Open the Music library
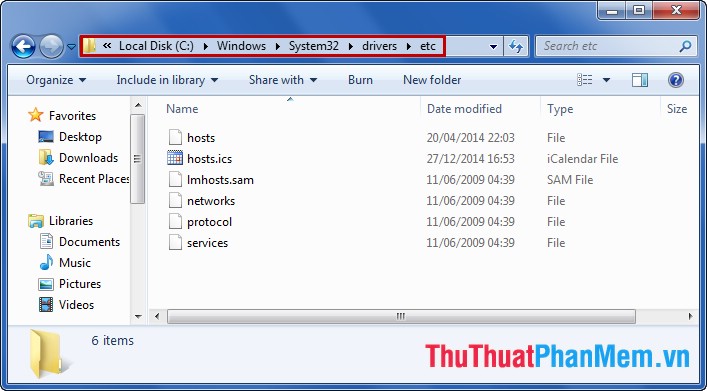This screenshot has height=391, width=707. pyautogui.click(x=75, y=263)
